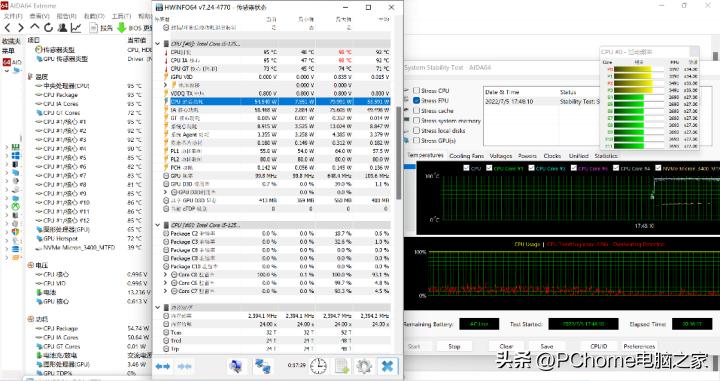Click the 功耗 power section icon in AIDA64
The height and width of the screenshot is (381, 720).
(x=30, y=319)
